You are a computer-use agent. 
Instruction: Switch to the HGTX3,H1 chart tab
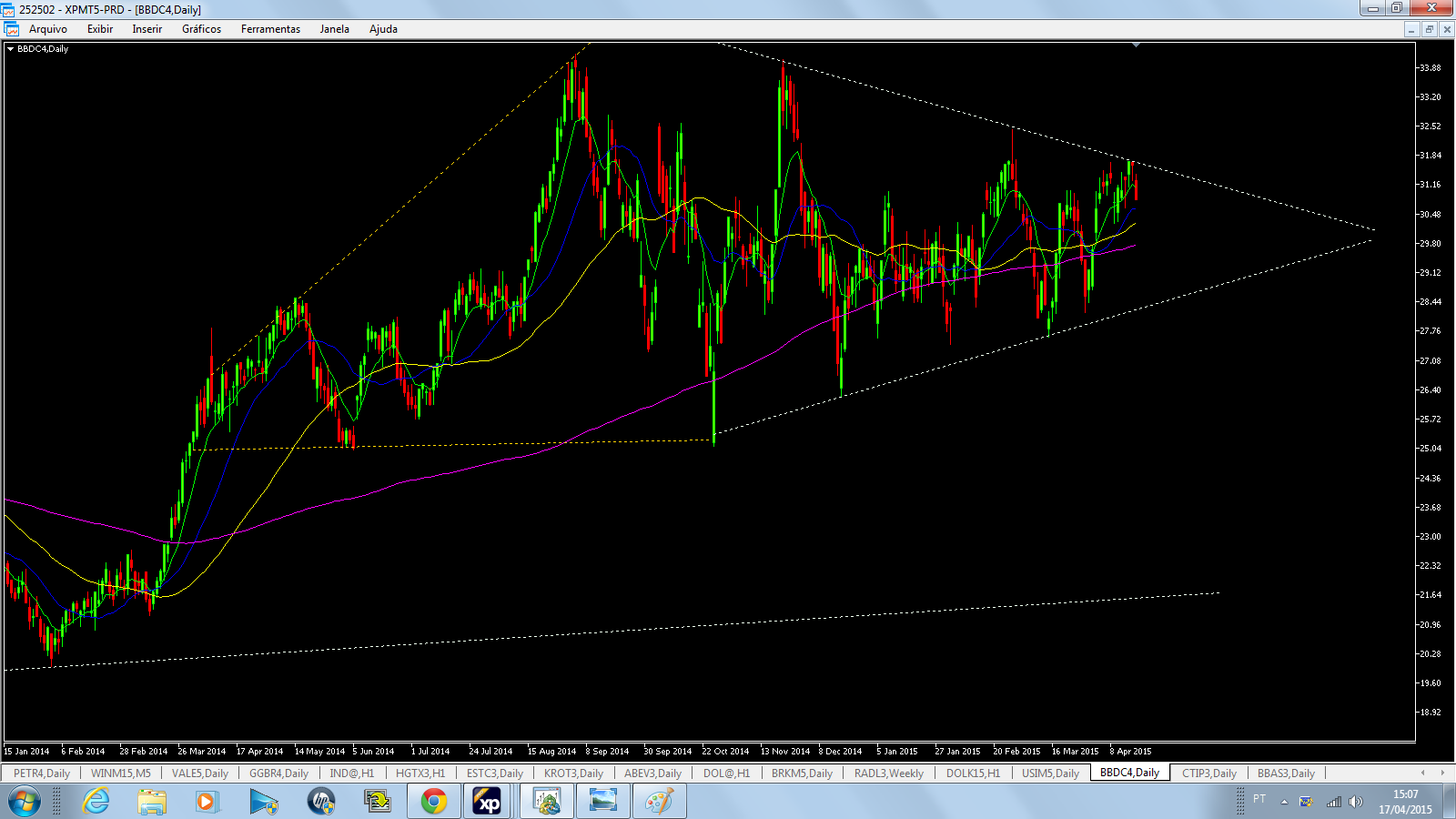click(x=420, y=773)
